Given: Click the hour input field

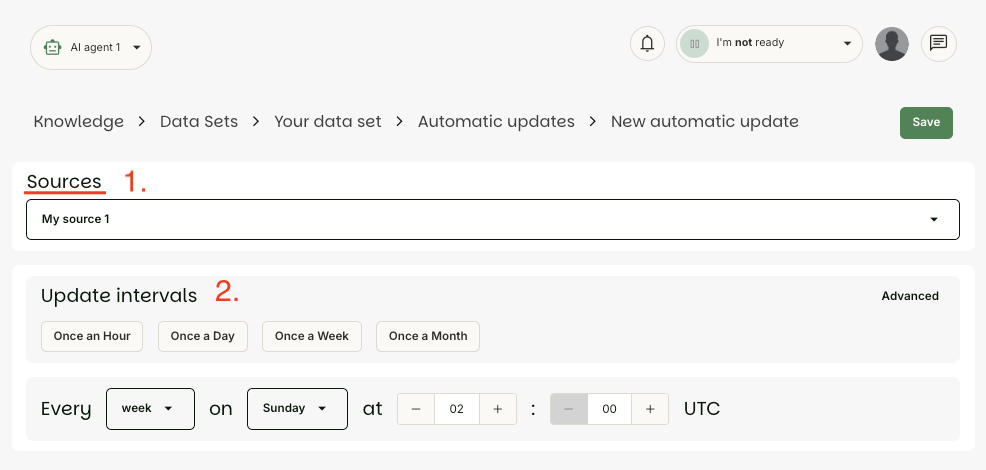Looking at the screenshot, I should click(x=457, y=409).
